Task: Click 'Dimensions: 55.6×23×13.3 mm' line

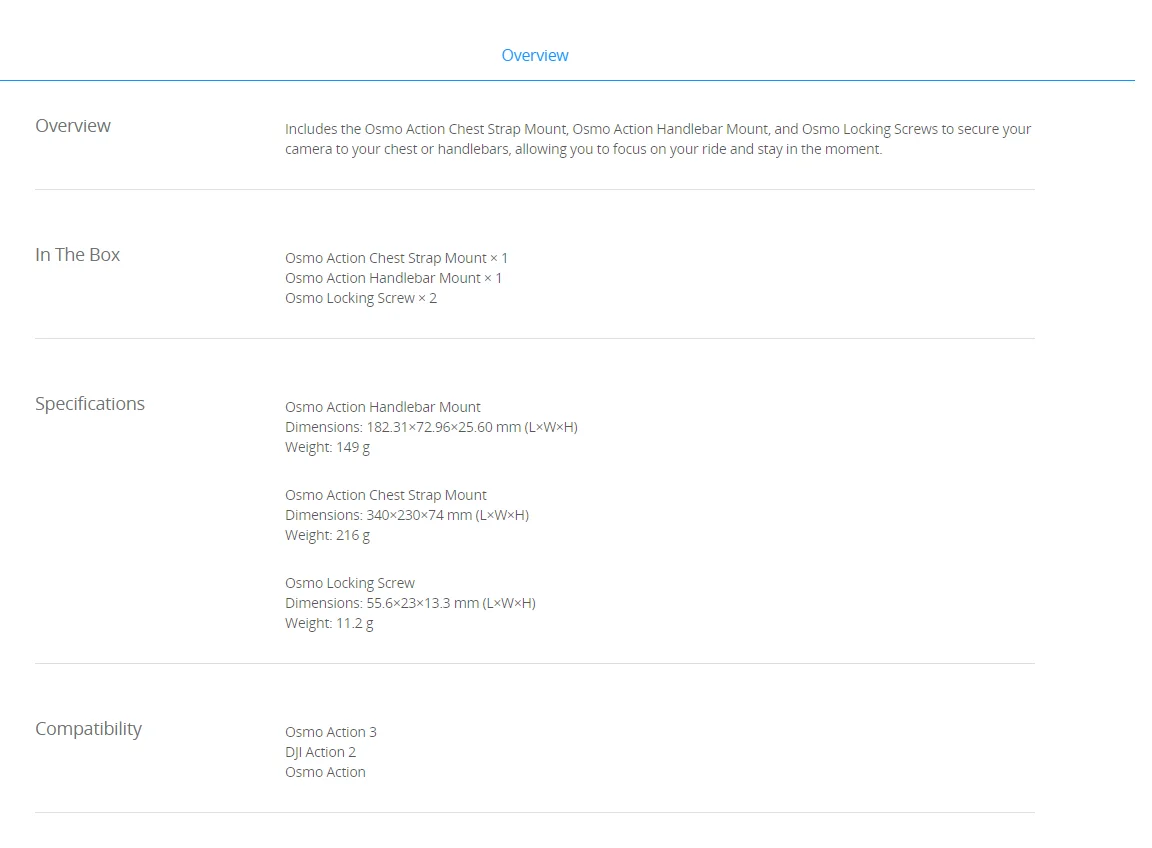Action: tap(411, 603)
